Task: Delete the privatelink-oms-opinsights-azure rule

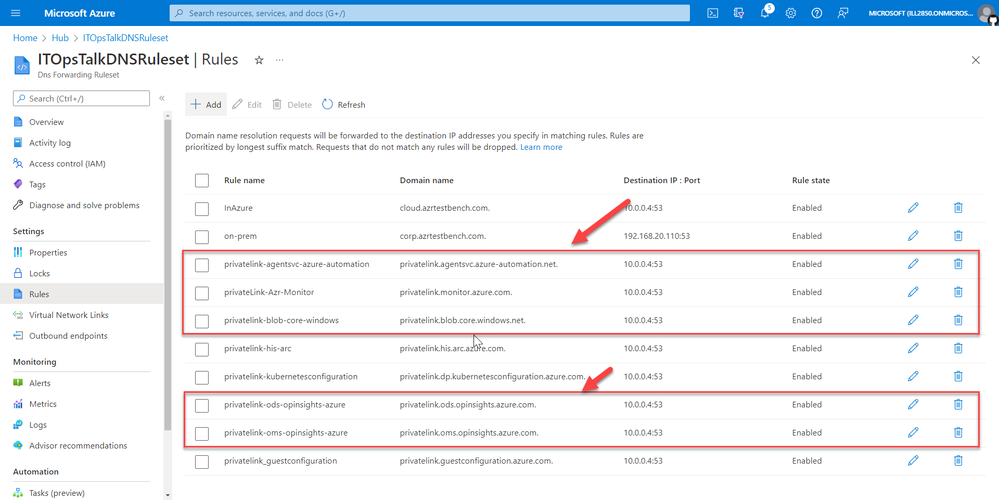Action: (958, 432)
